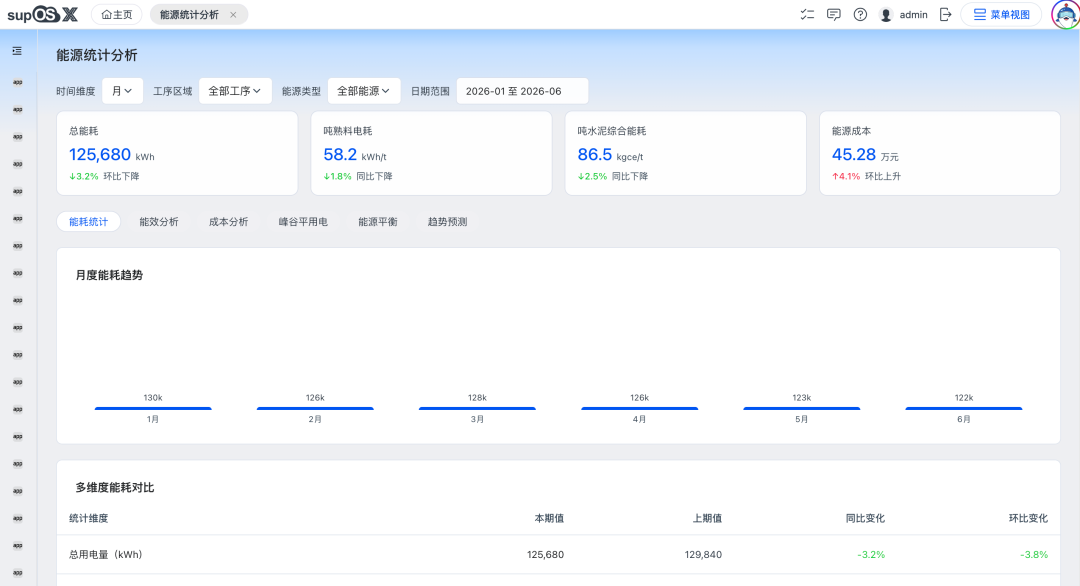Viewport: 1080px width, 586px height.
Task: Click the 130k bar value label
Action: click(x=153, y=398)
